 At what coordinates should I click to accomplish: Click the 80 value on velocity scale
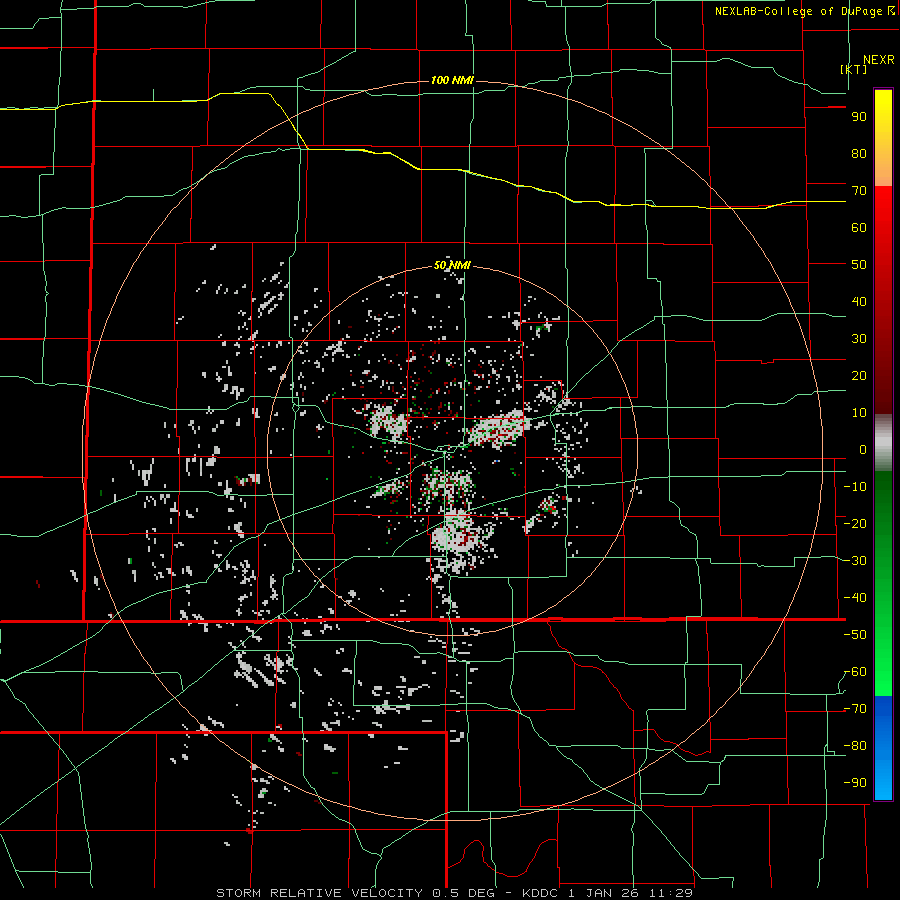coord(859,154)
